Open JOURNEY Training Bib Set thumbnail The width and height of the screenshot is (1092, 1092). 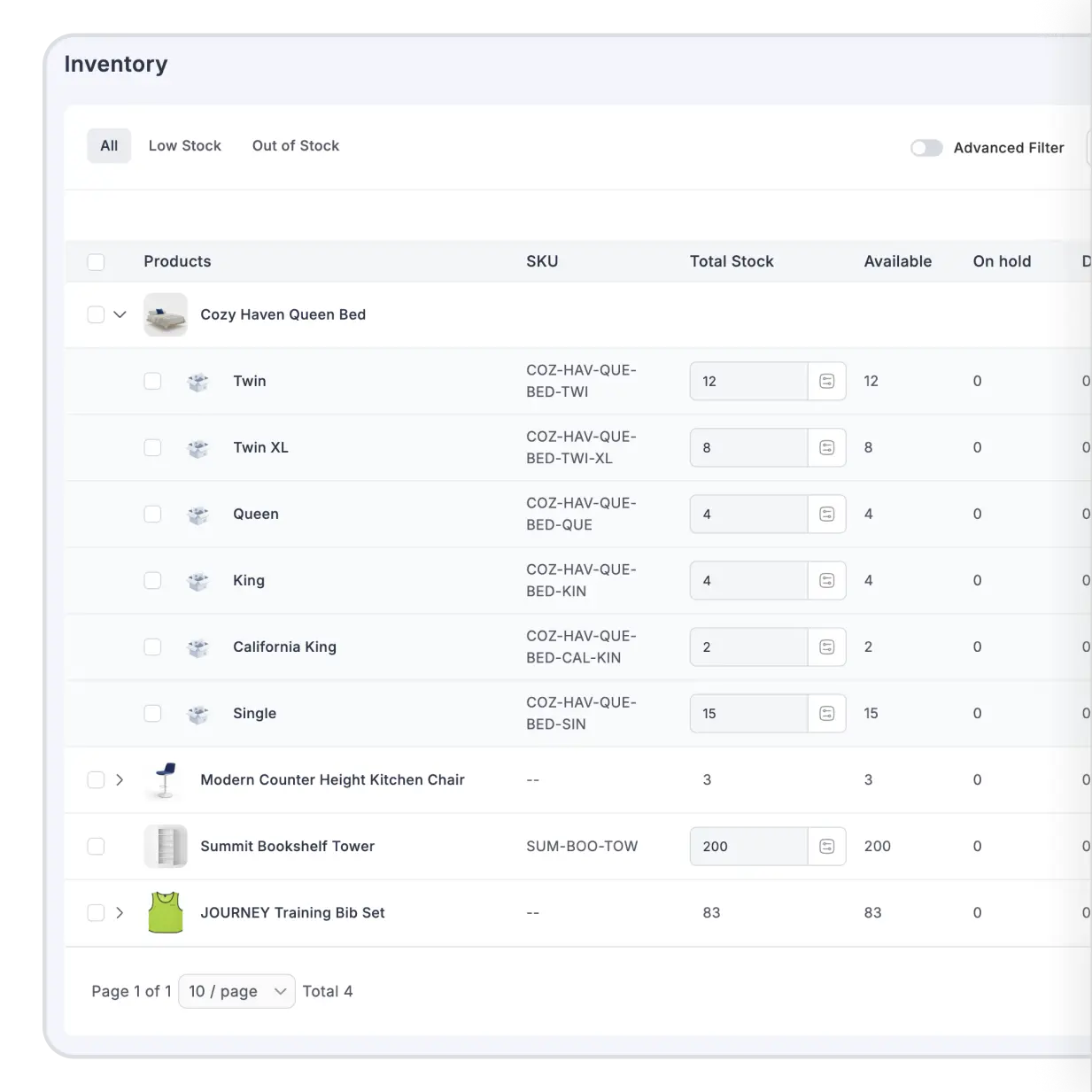coord(166,912)
